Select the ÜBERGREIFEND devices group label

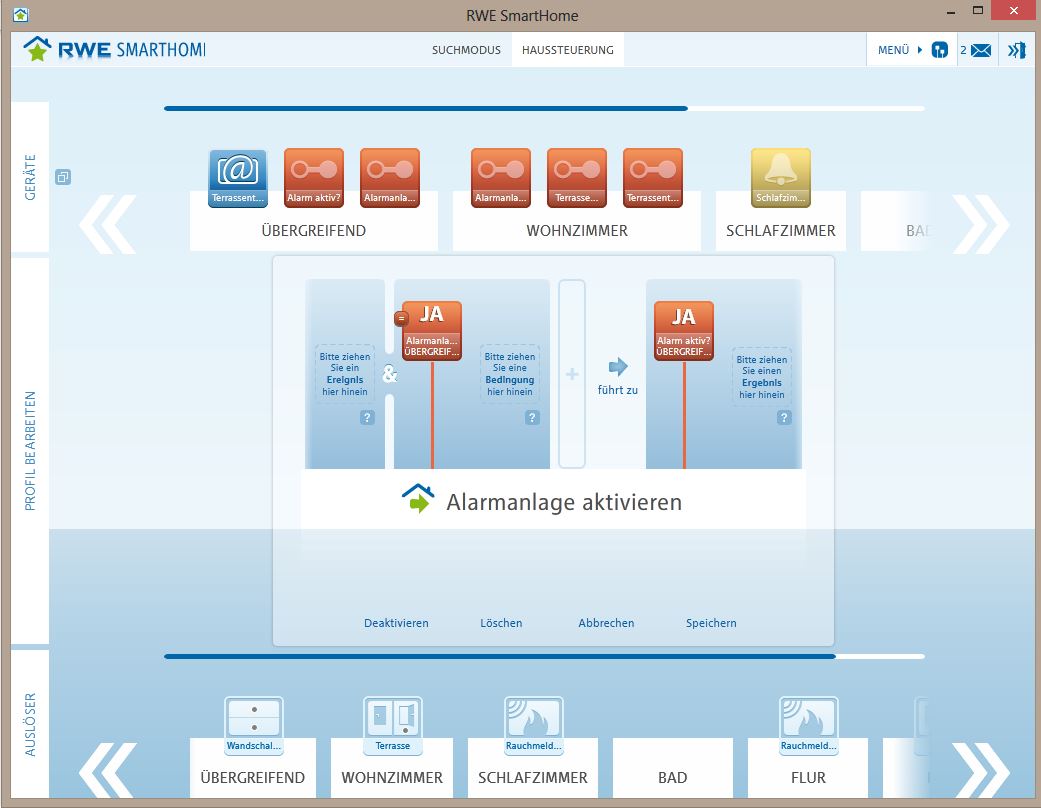click(313, 230)
